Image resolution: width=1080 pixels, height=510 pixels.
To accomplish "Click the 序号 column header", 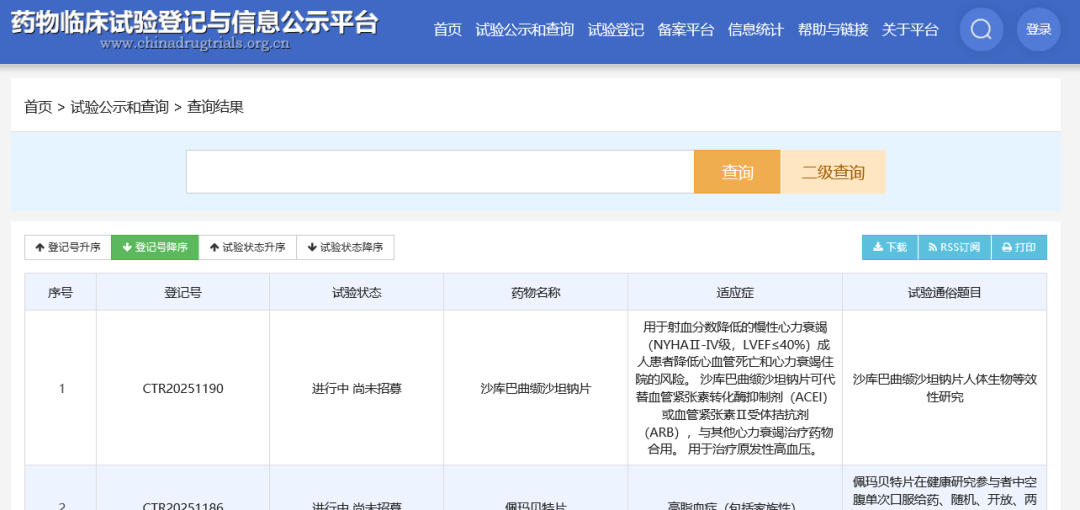I will (x=61, y=292).
